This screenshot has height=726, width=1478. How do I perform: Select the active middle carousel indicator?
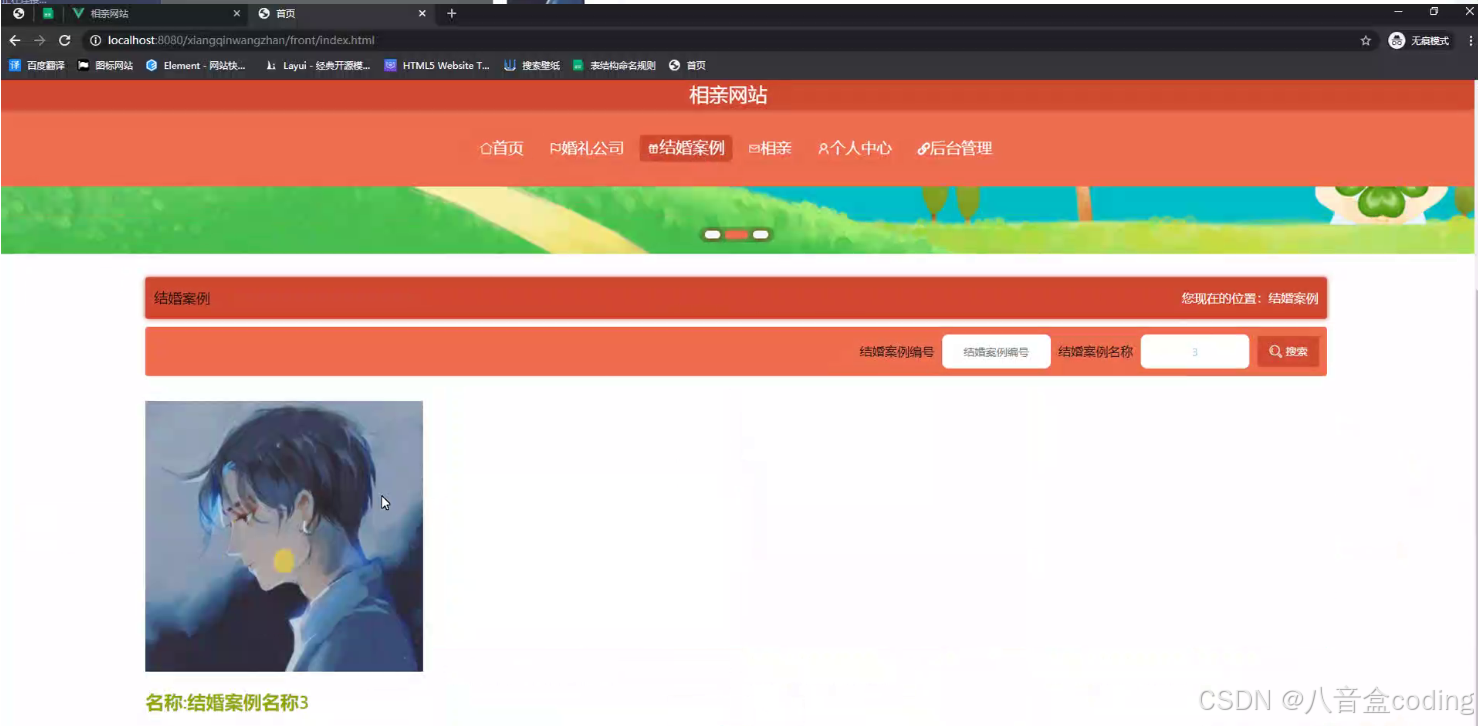(737, 235)
